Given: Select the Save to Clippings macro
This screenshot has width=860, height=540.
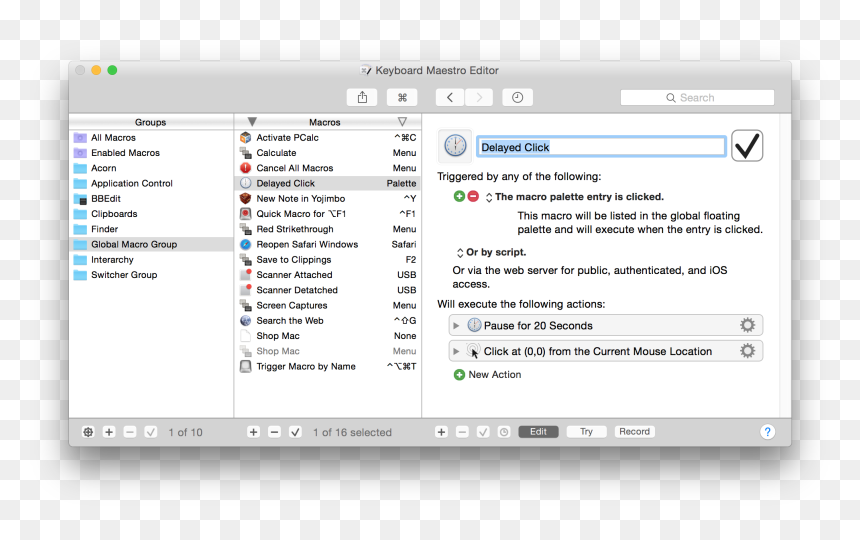Looking at the screenshot, I should click(x=328, y=260).
